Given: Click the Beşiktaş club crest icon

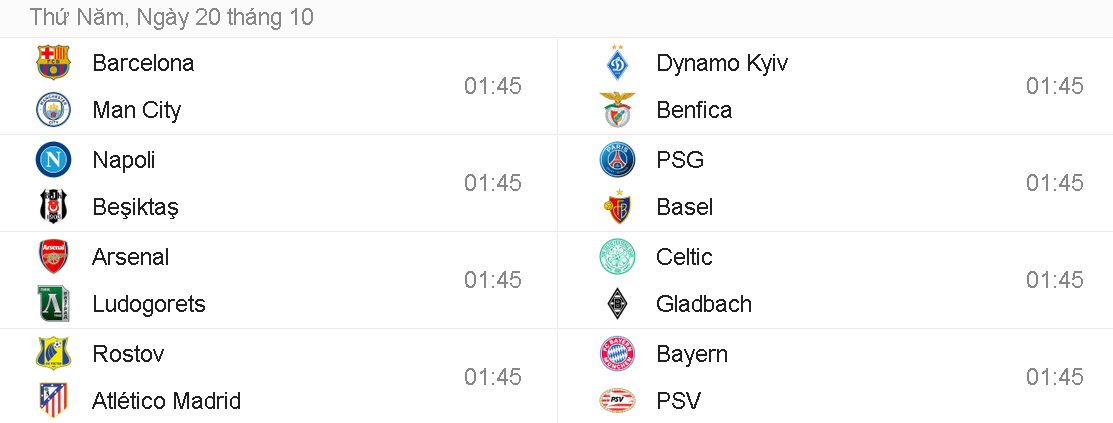Looking at the screenshot, I should [53, 206].
